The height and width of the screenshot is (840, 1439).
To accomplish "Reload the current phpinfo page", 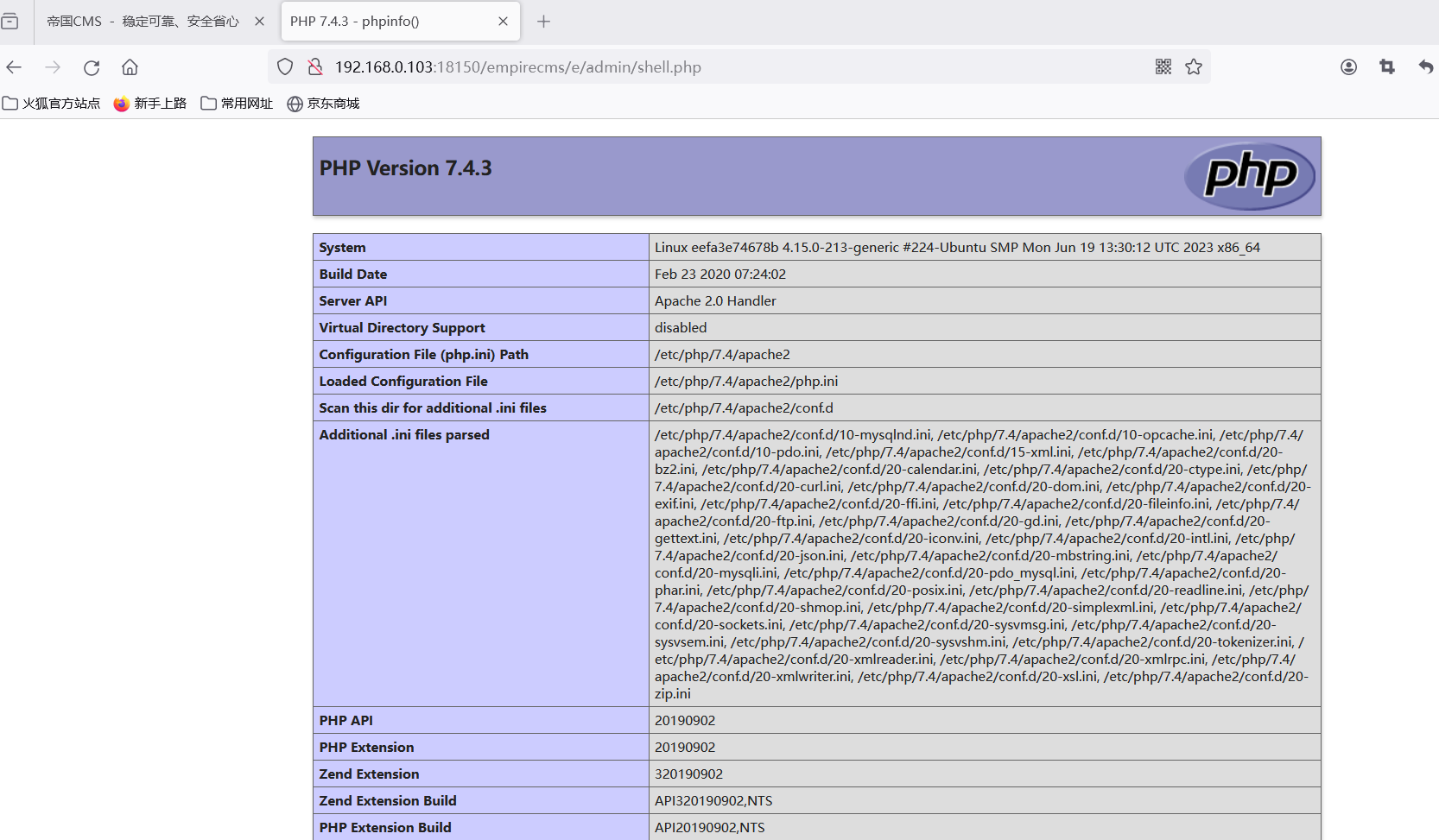I will coord(92,67).
